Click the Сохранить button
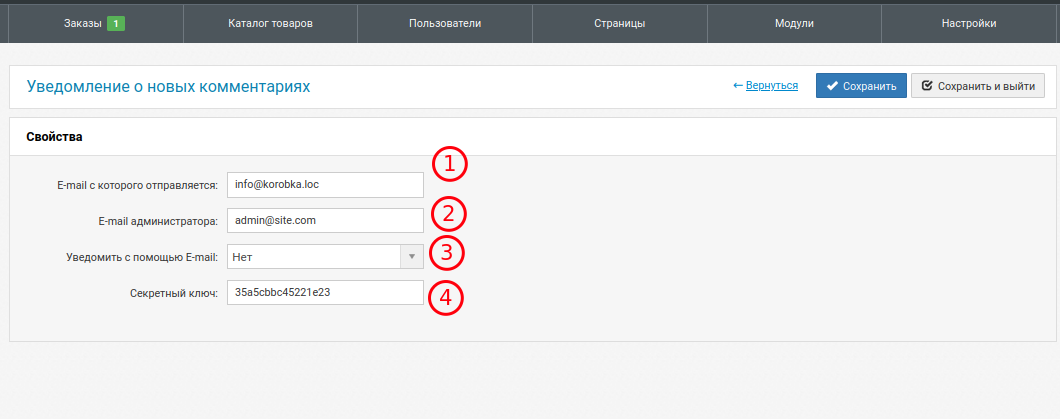Viewport: 1060px width, 419px height. coord(861,86)
